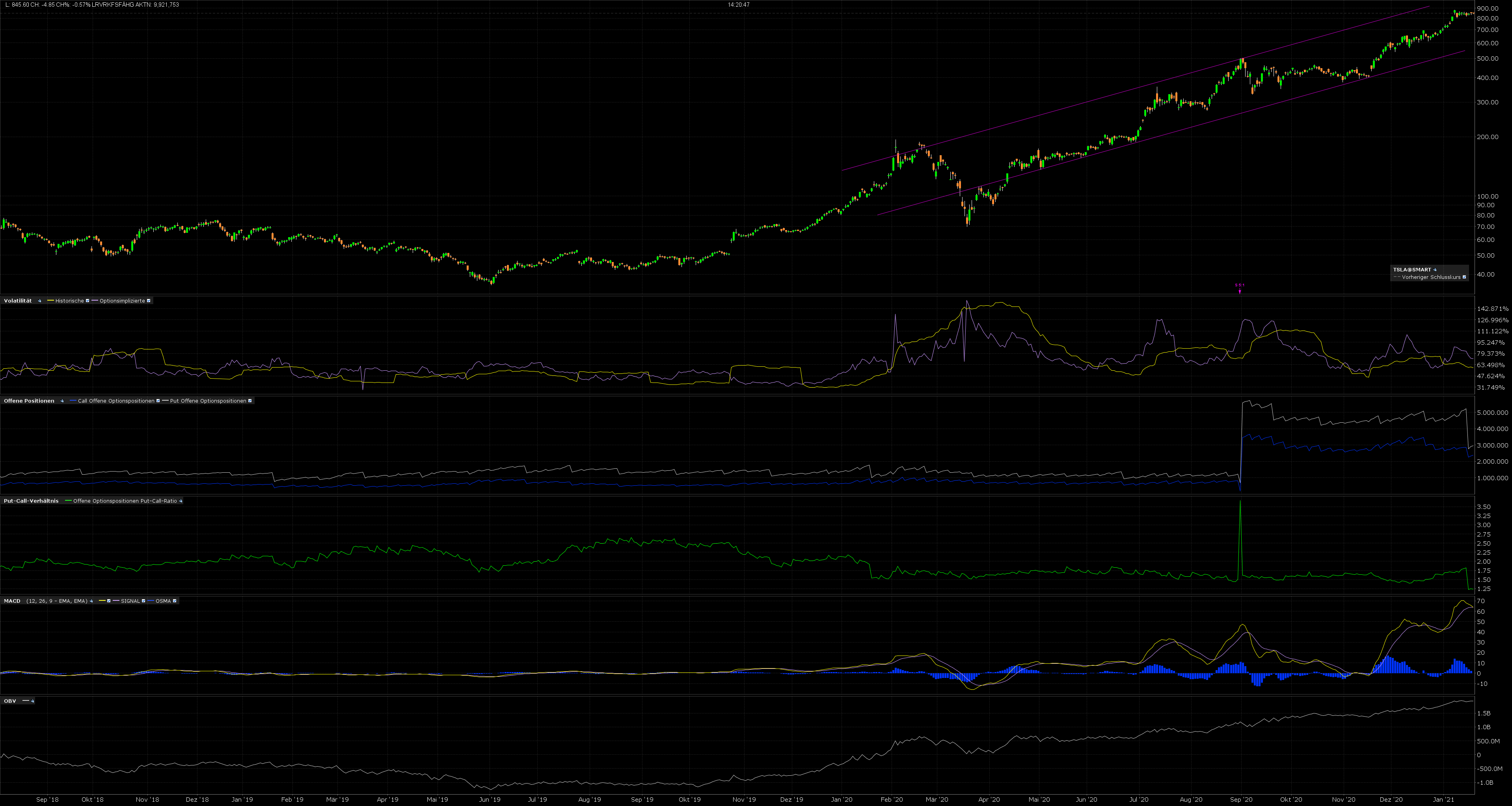Click the yellow Historische line color swatch

coord(50,301)
